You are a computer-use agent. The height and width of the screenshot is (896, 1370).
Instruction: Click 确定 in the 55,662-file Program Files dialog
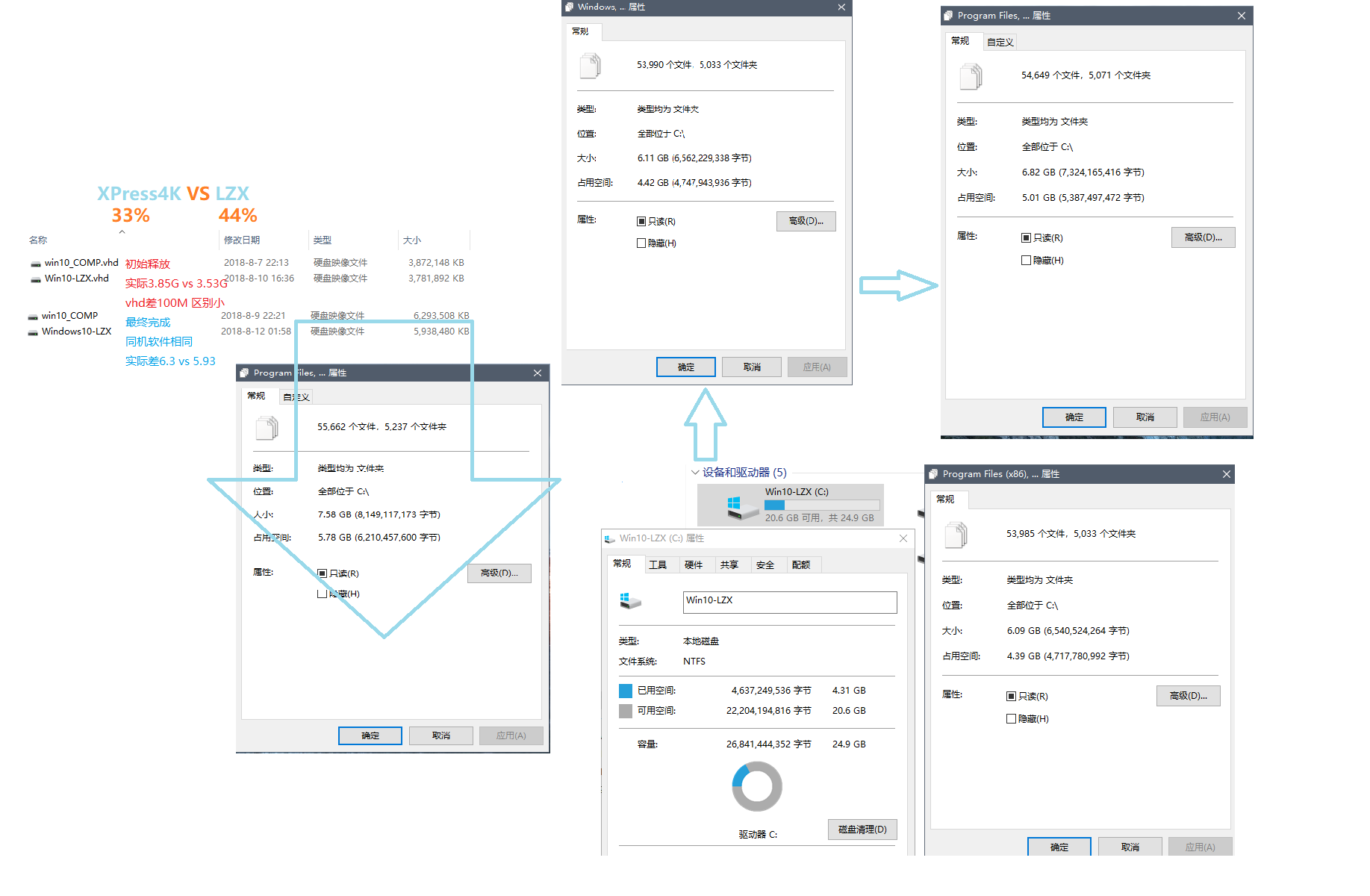pyautogui.click(x=370, y=736)
